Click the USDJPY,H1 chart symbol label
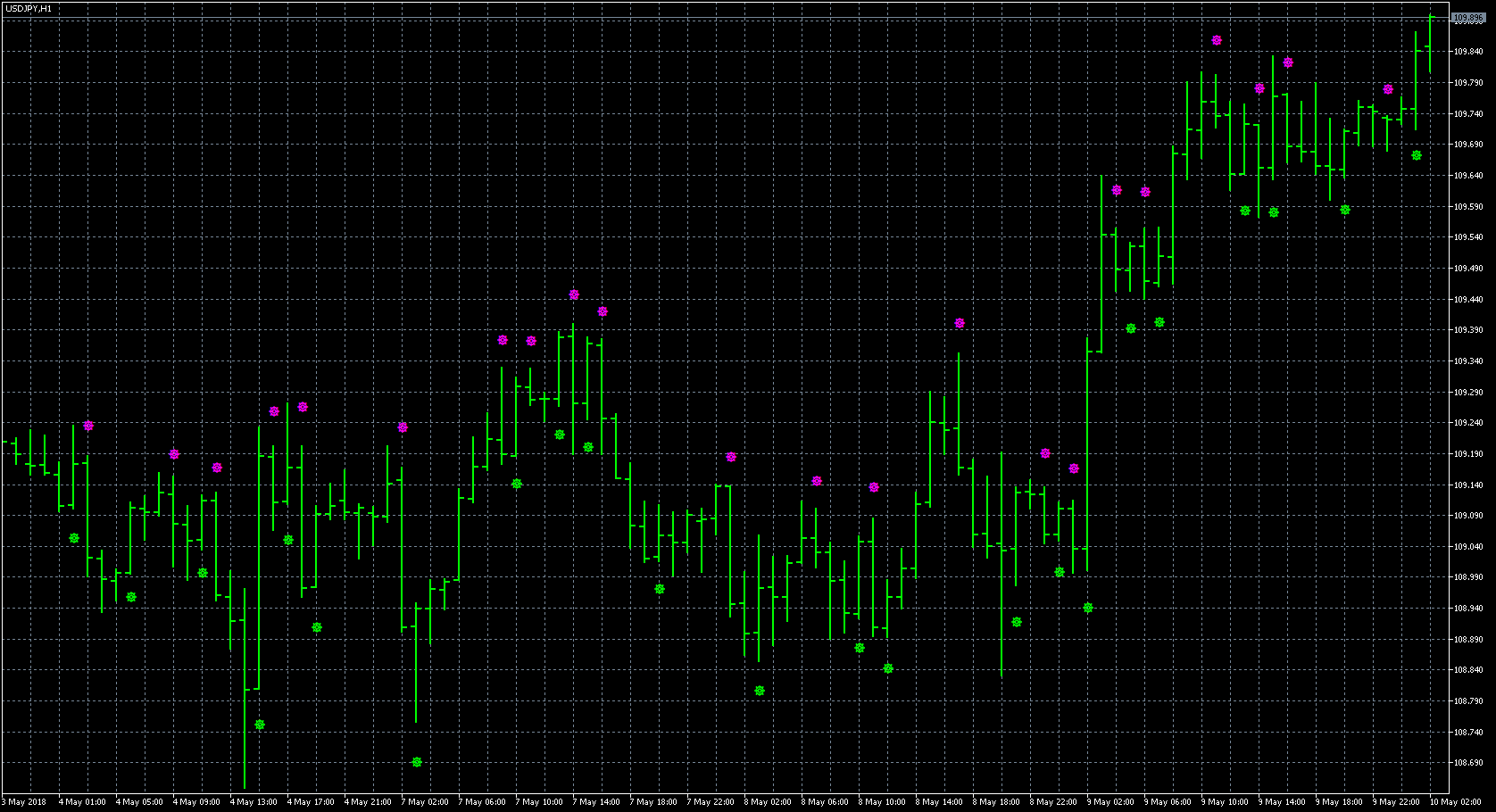The width and height of the screenshot is (1496, 812). (29, 8)
